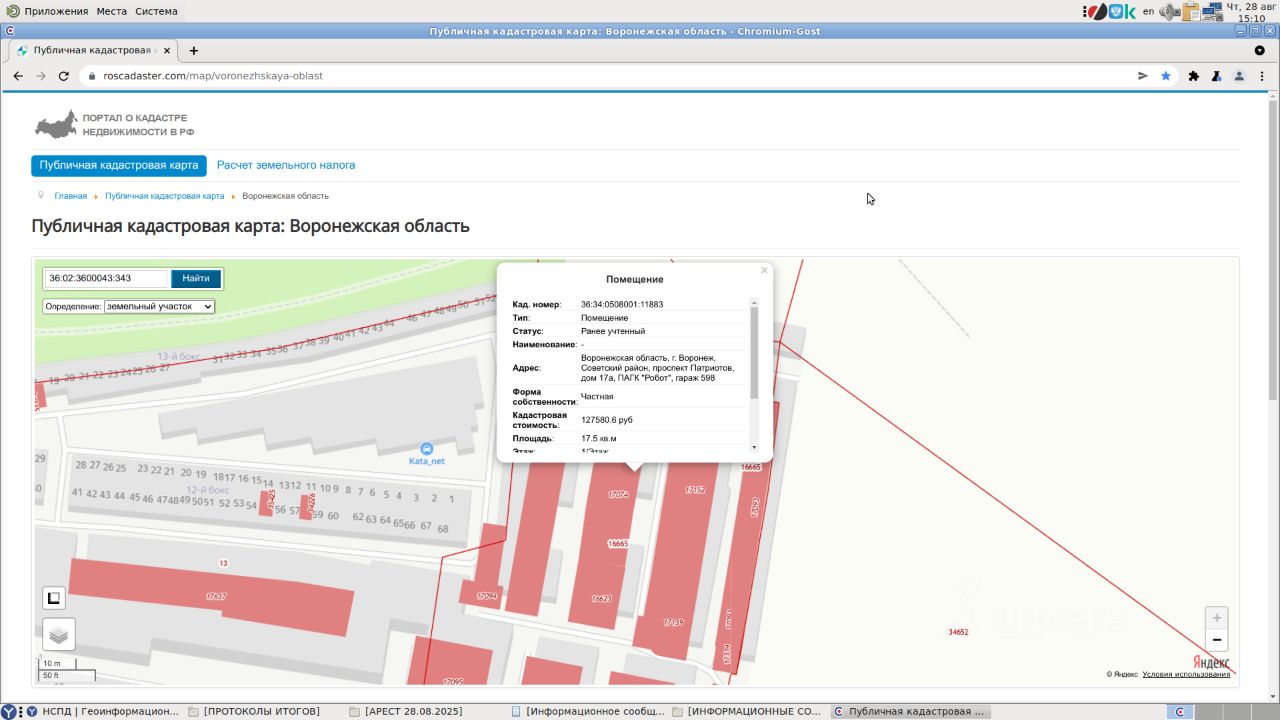Image resolution: width=1280 pixels, height=720 pixels.
Task: Reload the page in the browser
Action: (64, 76)
